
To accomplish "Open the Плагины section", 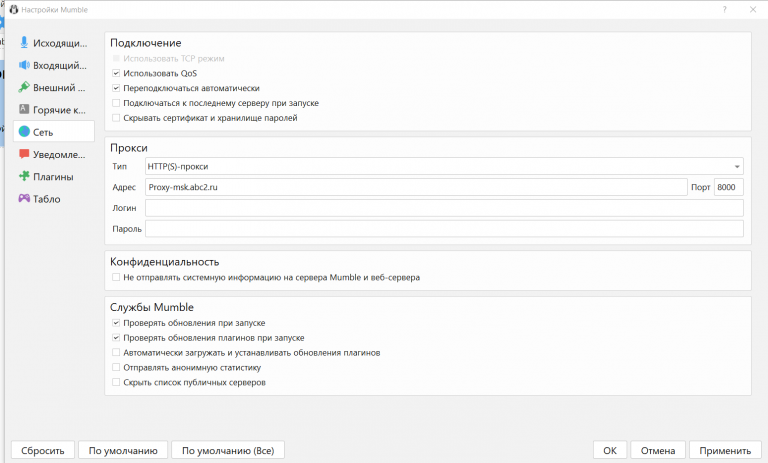I will point(54,176).
